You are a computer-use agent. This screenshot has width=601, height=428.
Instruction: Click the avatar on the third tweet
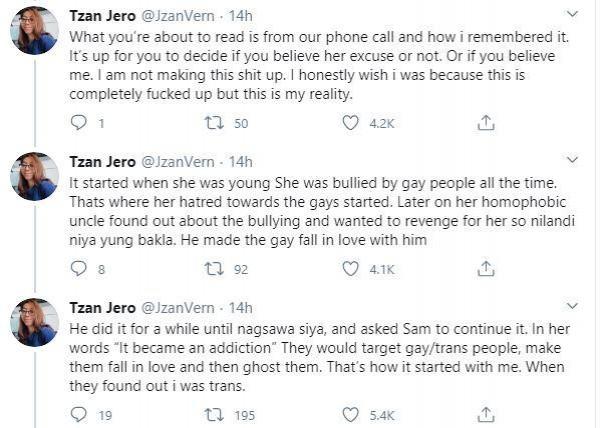pos(34,320)
